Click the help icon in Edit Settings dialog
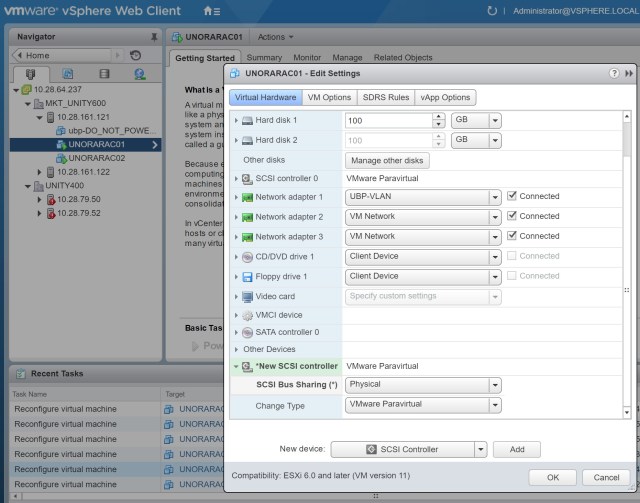 click(613, 74)
